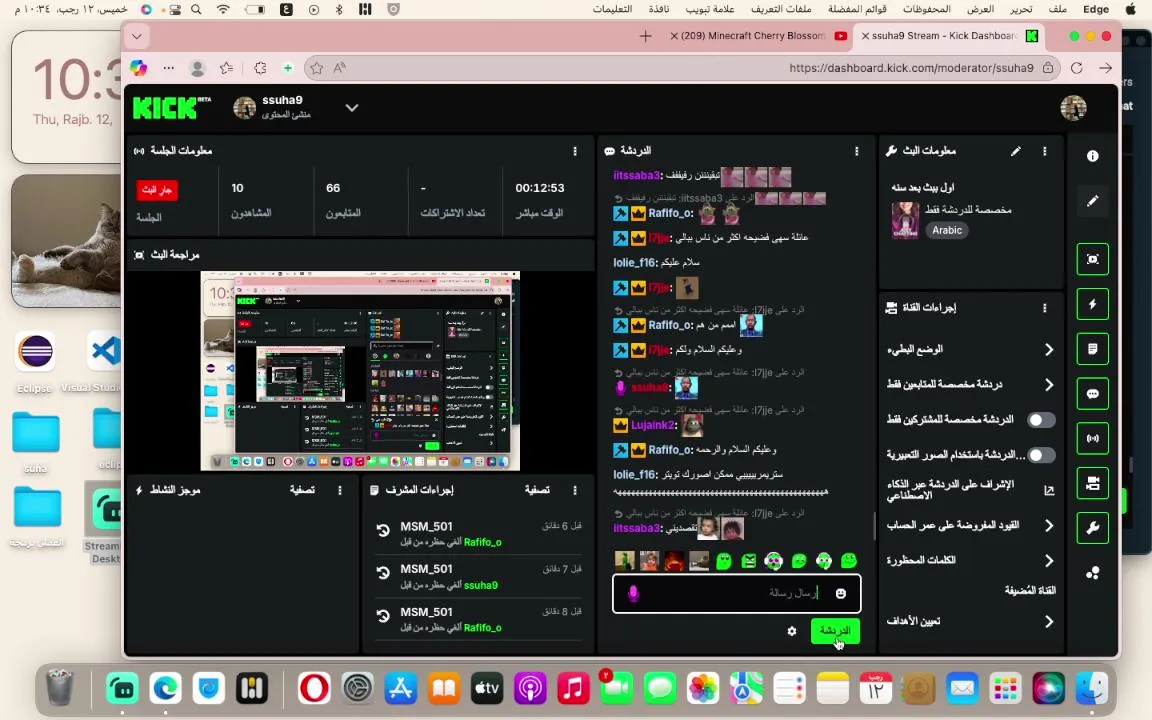Open the info icon in right sidebar
The width and height of the screenshot is (1152, 720).
click(x=1092, y=156)
